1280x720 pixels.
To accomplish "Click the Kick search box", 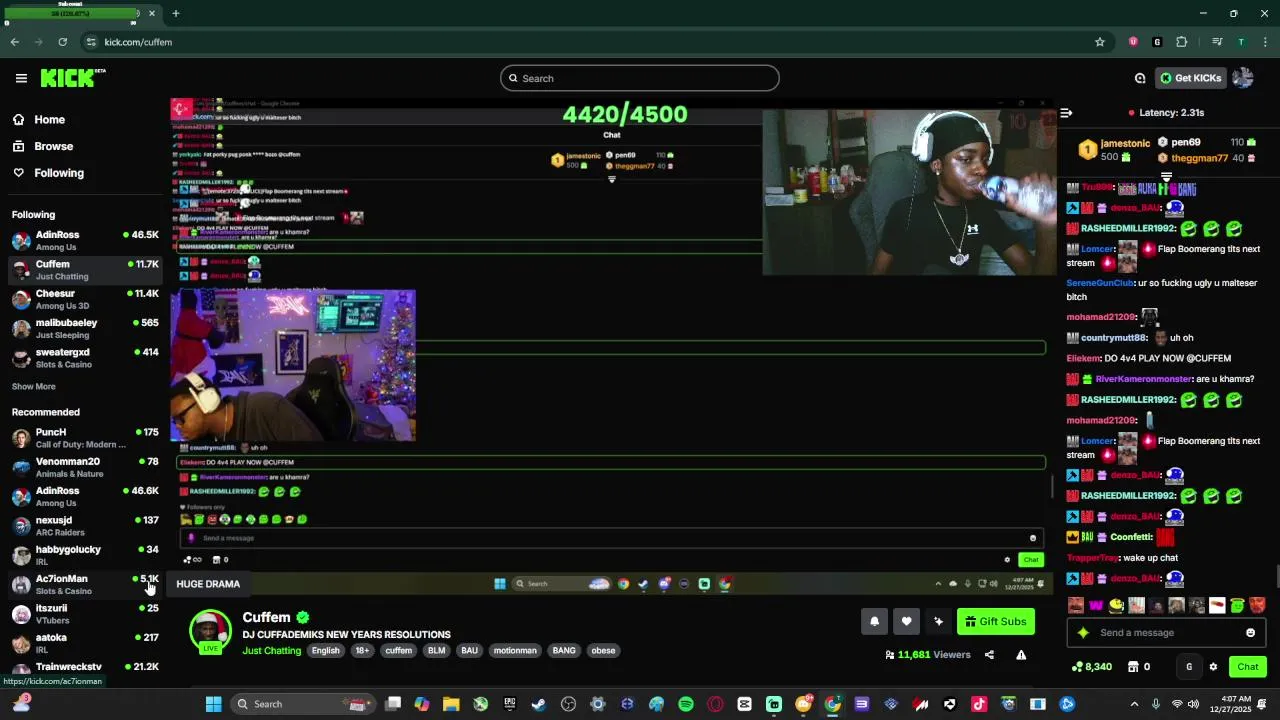I will 640,78.
